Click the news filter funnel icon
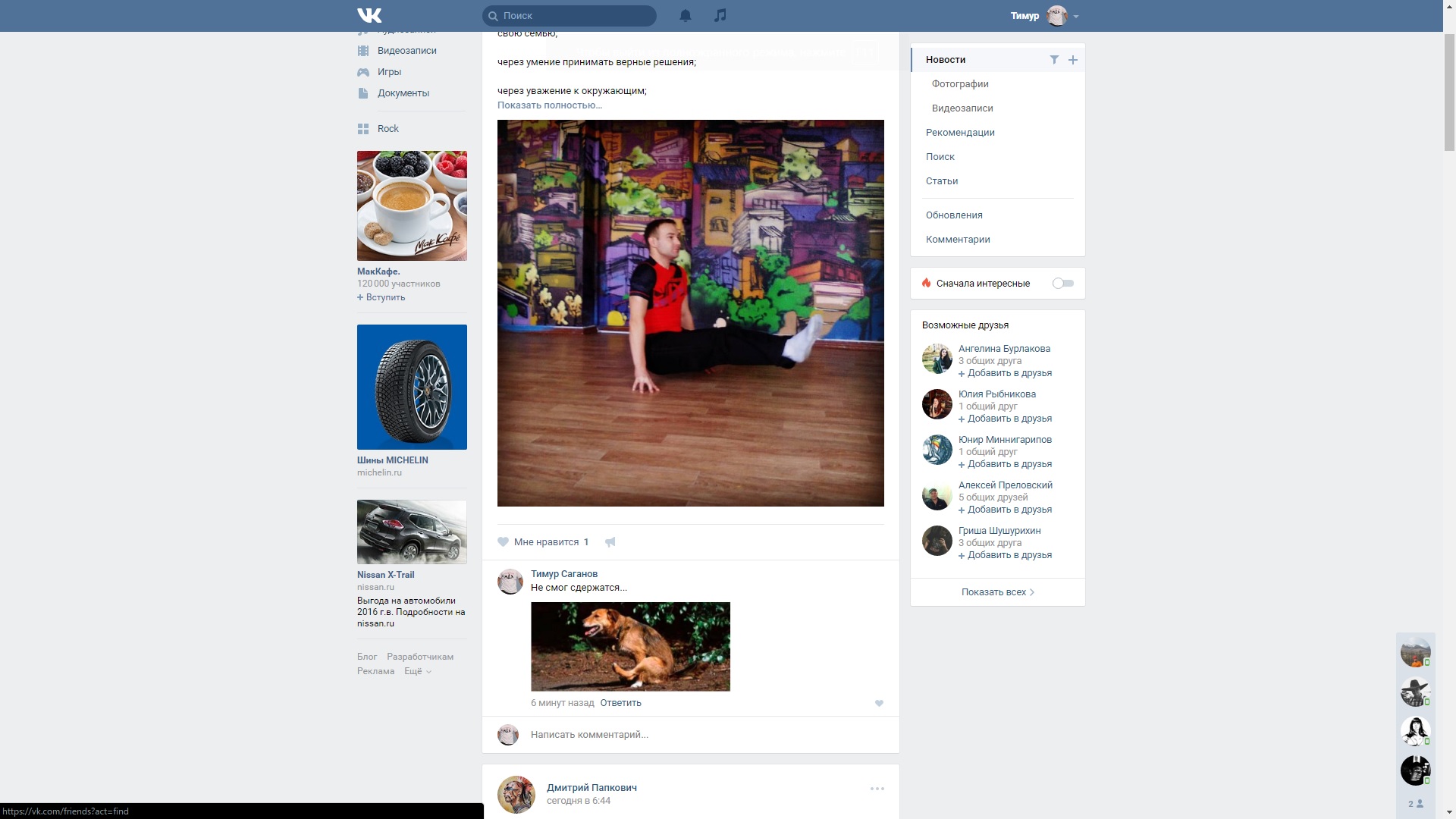This screenshot has height=819, width=1456. (1054, 60)
